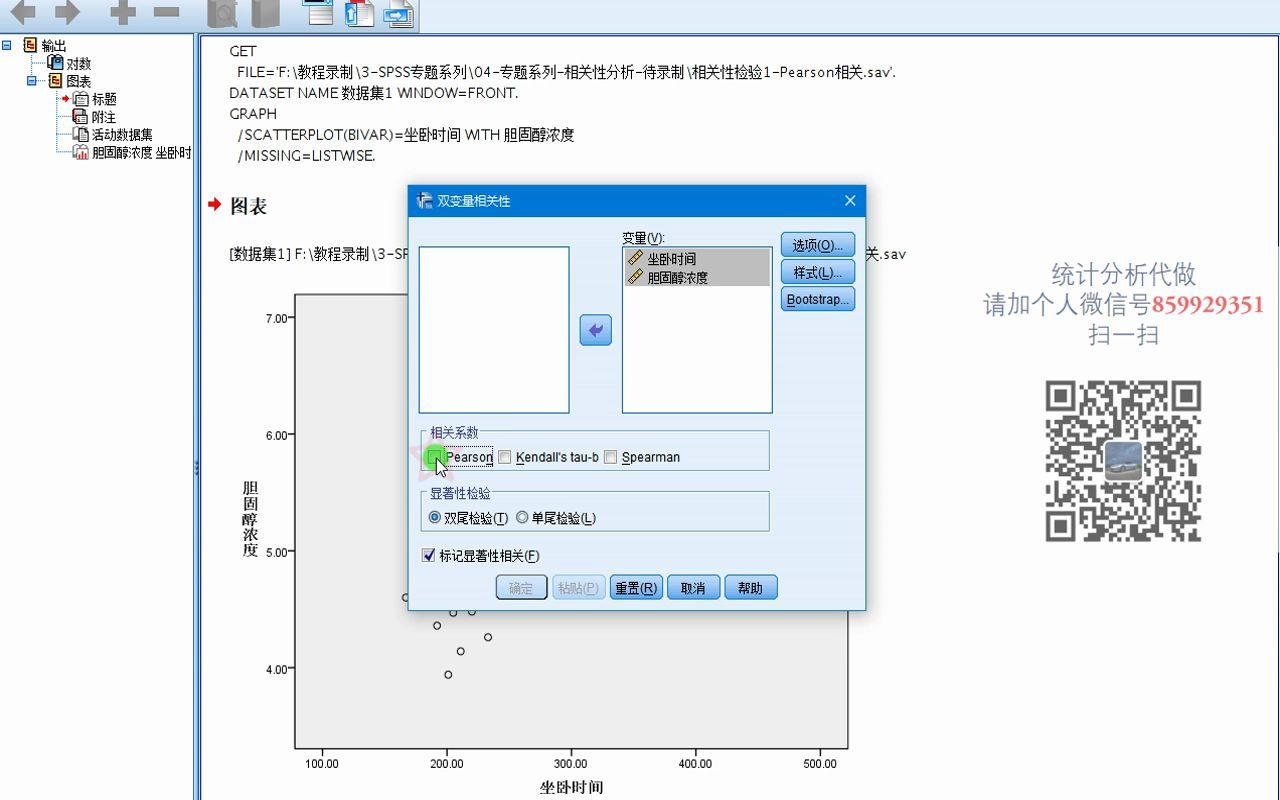Click the 胆固醇浓度 y-axis label on chart
Viewport: 1280px width, 800px height.
(x=250, y=519)
